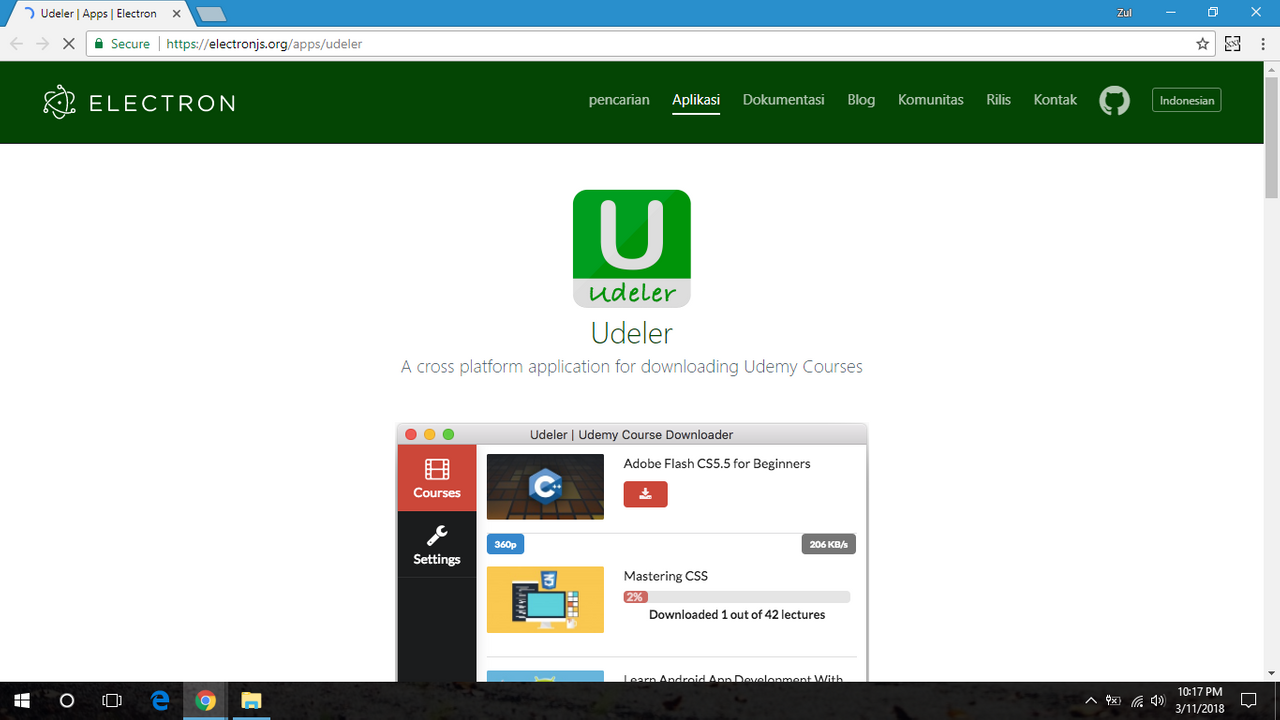1280x720 pixels.
Task: Open File Explorer from taskbar
Action: (251, 700)
